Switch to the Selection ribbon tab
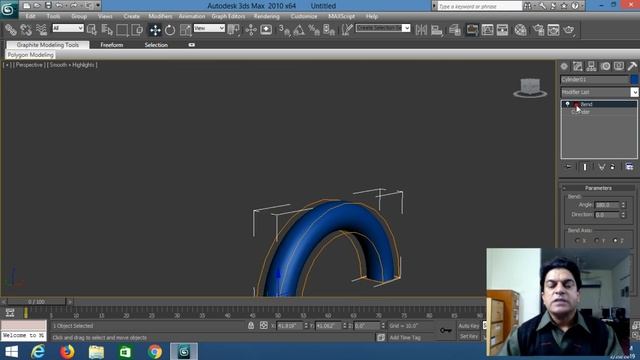The width and height of the screenshot is (640, 360). point(156,45)
